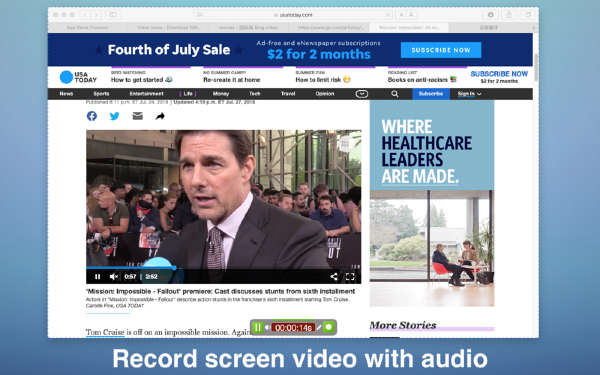Open the recorder bar pencil annotate tool

point(319,327)
